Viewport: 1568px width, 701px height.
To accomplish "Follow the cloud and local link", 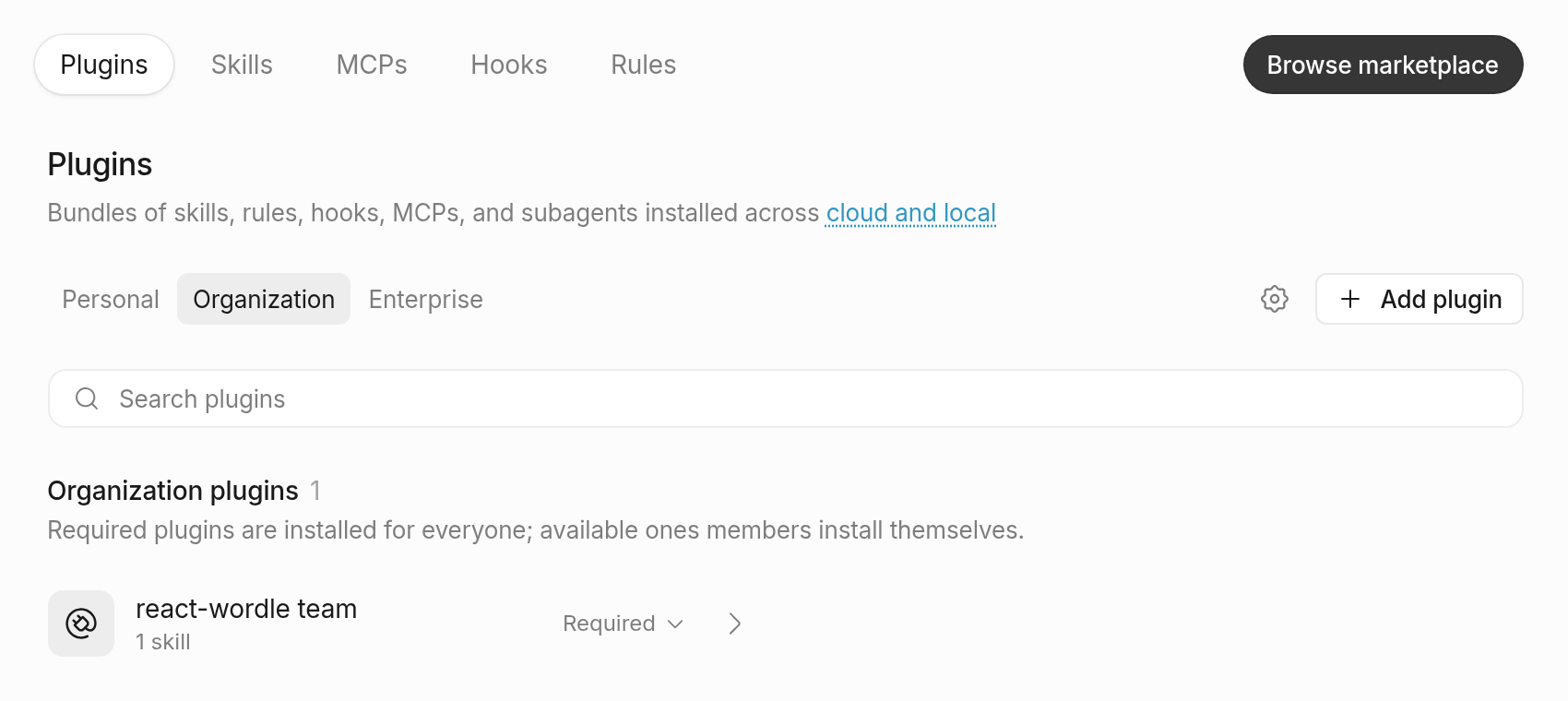I will click(x=911, y=213).
